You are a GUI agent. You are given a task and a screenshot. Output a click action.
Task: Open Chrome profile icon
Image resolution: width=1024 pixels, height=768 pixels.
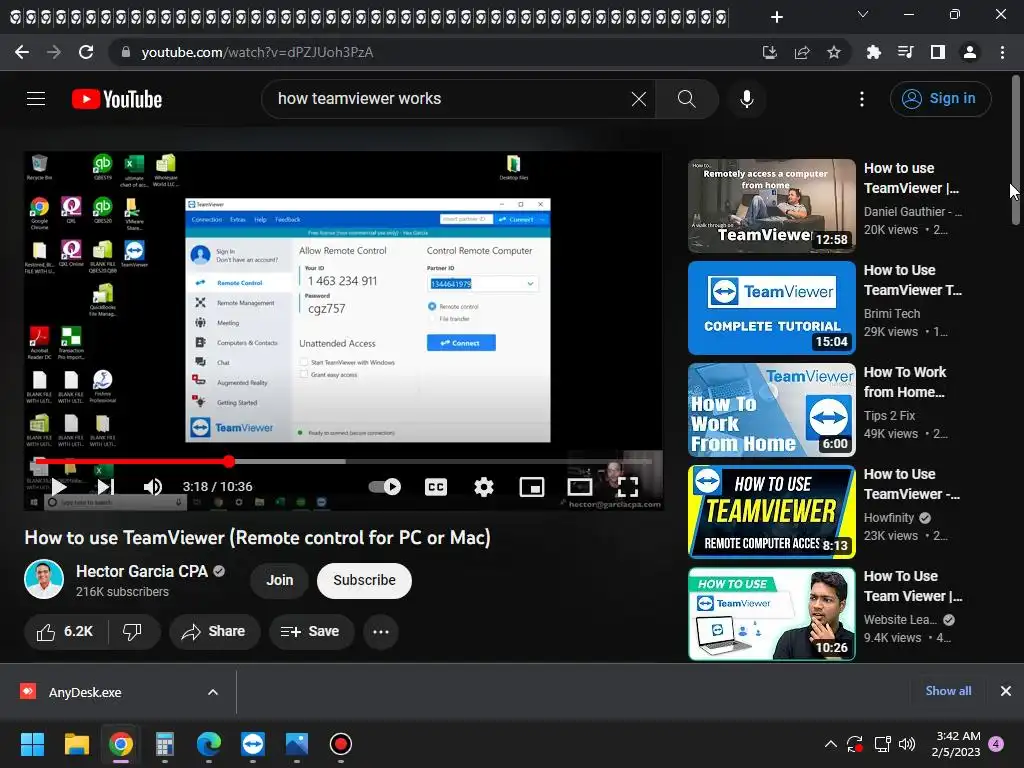[970, 52]
